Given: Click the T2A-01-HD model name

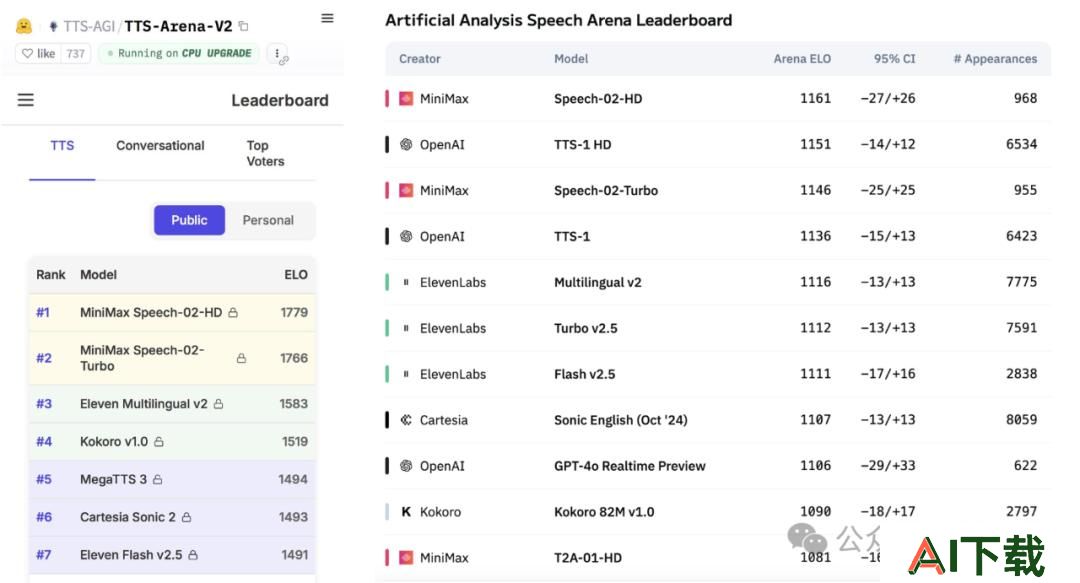Looking at the screenshot, I should (x=588, y=558).
